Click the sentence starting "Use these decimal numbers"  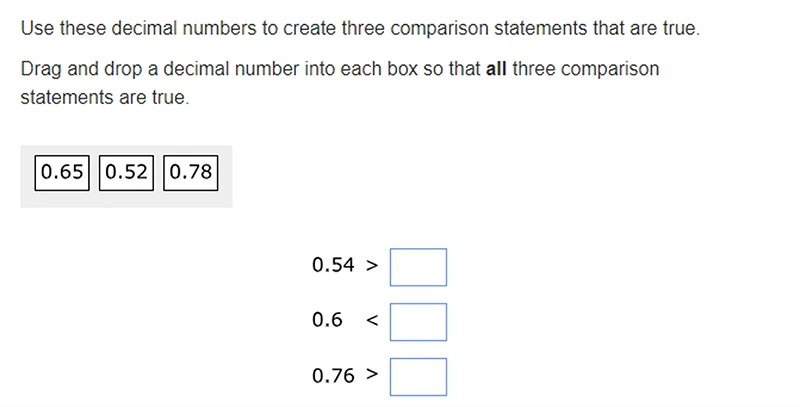click(x=360, y=28)
